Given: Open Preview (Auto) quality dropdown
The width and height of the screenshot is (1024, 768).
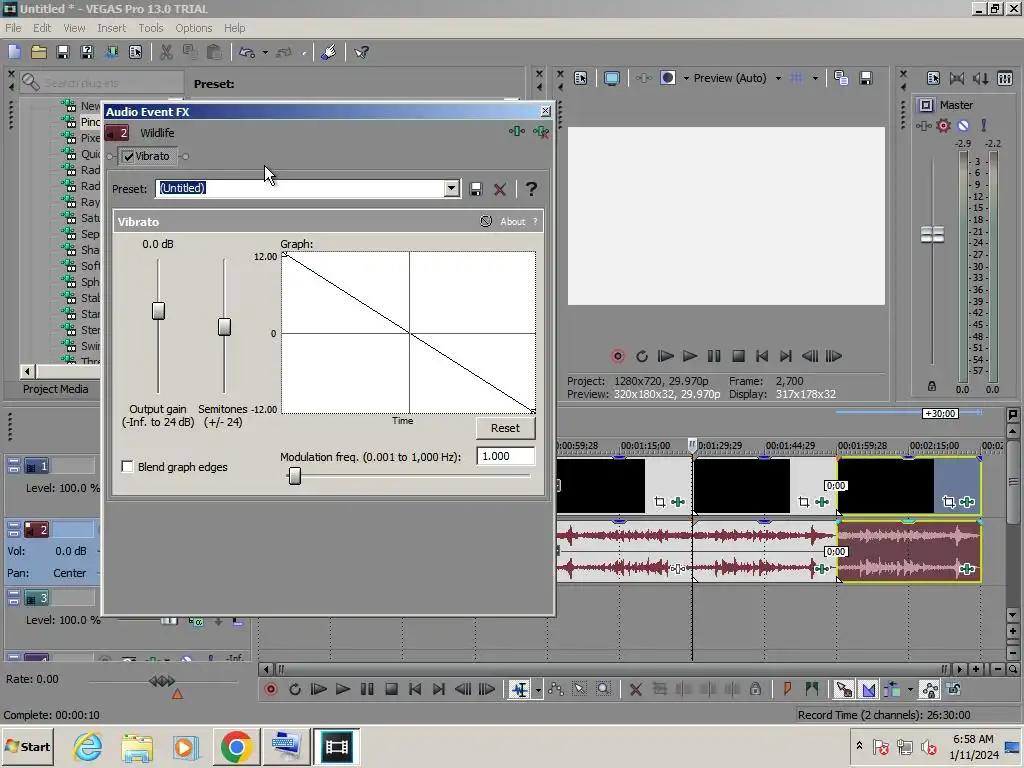Looking at the screenshot, I should pos(778,78).
